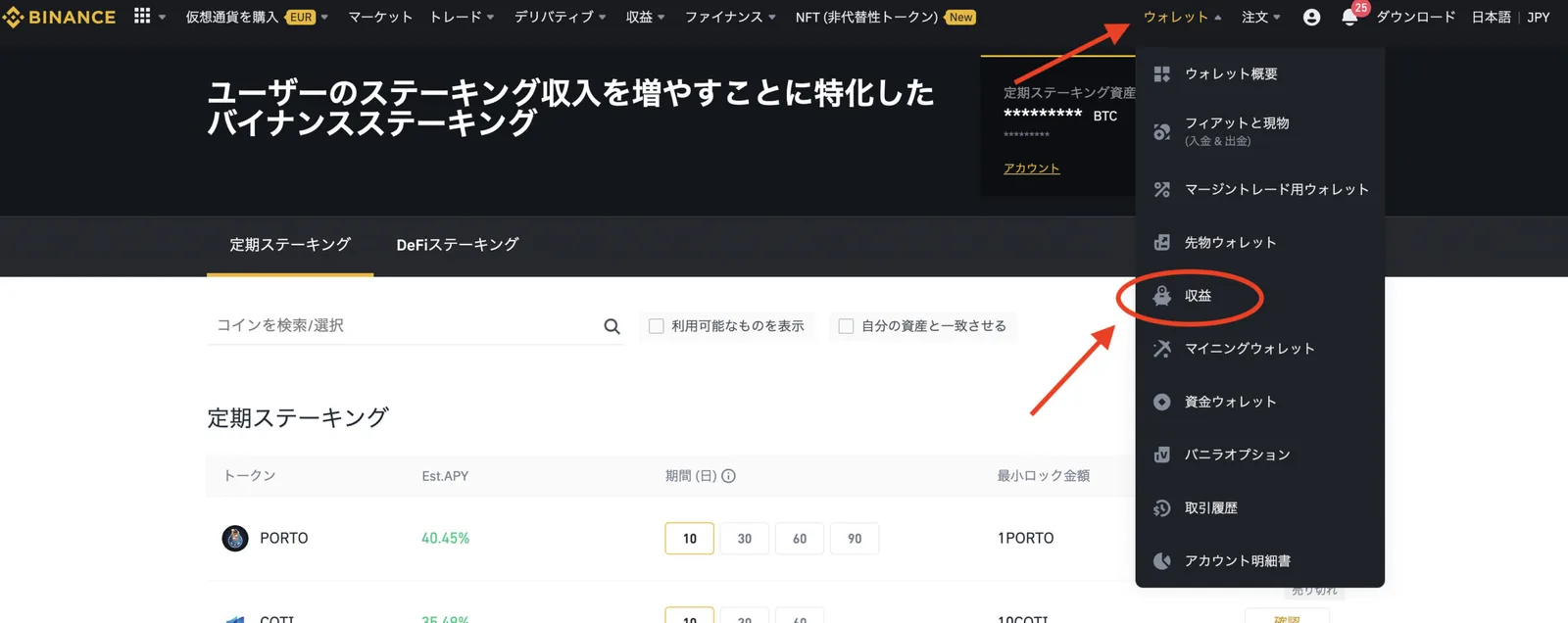Open the Binance logo home link
Image resolution: width=1568 pixels, height=623 pixels.
[x=59, y=17]
